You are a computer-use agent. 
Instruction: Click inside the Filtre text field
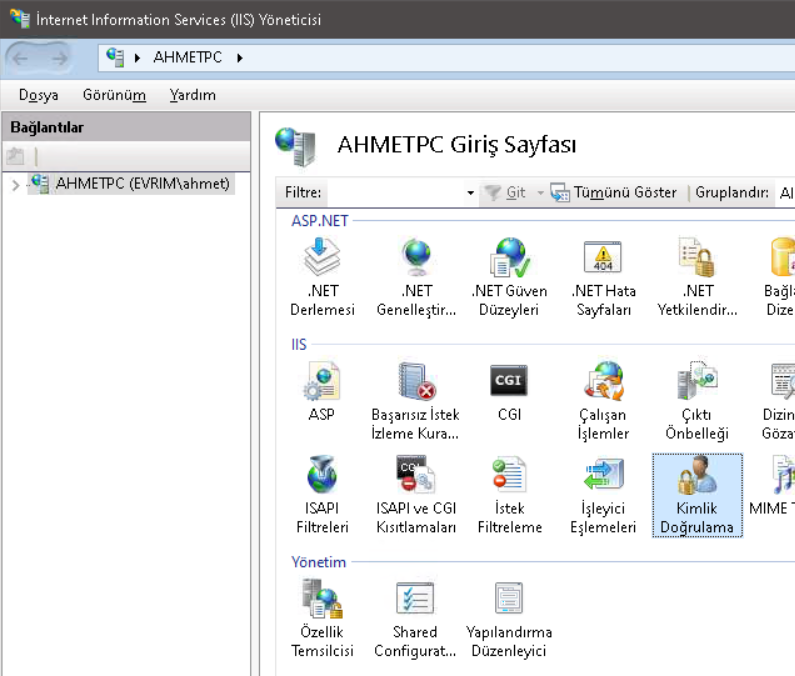(x=395, y=193)
